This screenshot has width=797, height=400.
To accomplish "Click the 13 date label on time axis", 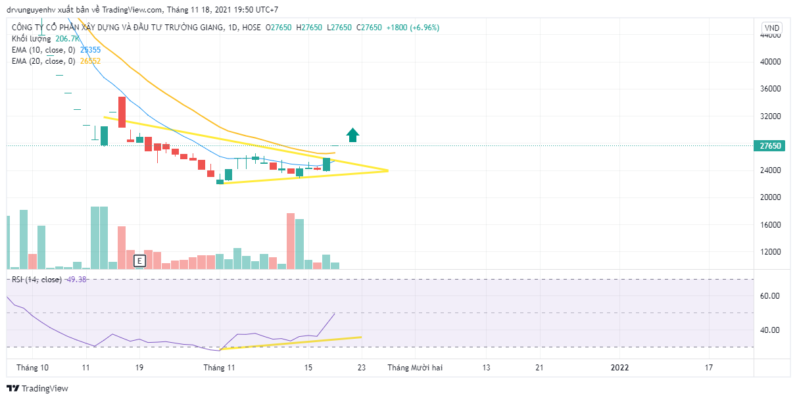I will (x=486, y=367).
